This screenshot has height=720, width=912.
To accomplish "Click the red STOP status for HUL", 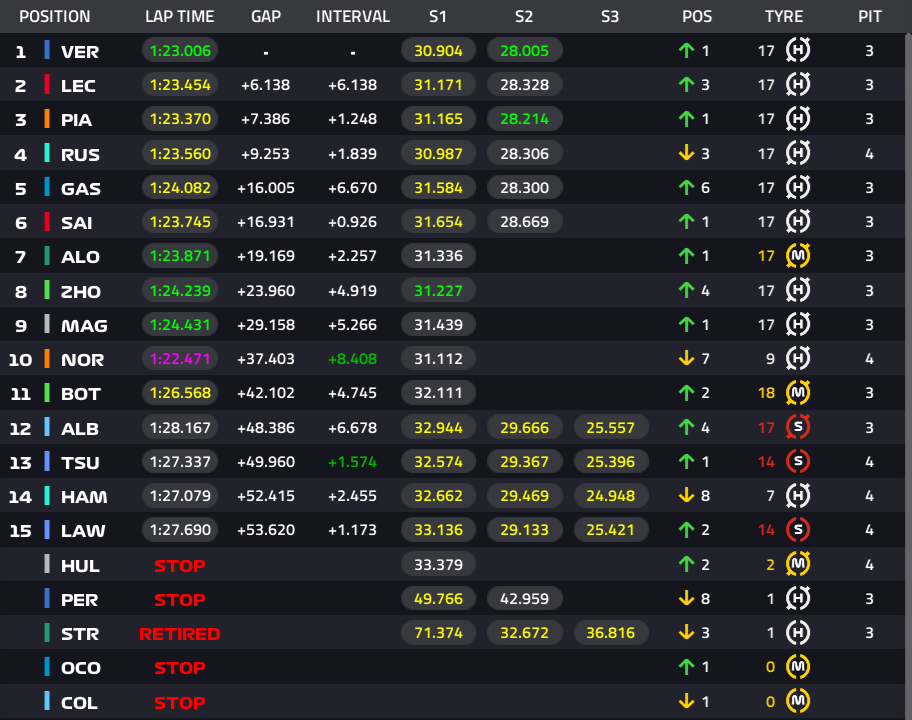I will point(180,565).
